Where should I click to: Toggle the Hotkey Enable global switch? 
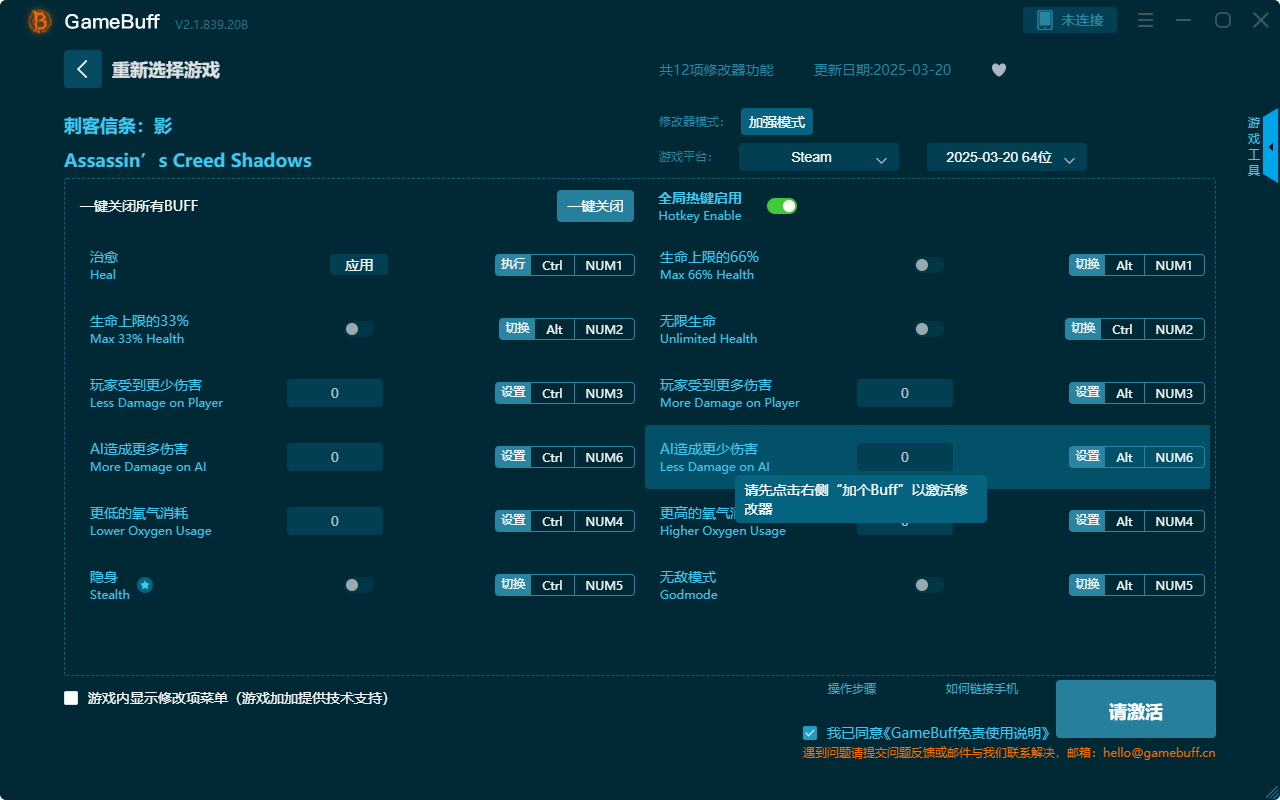(782, 205)
